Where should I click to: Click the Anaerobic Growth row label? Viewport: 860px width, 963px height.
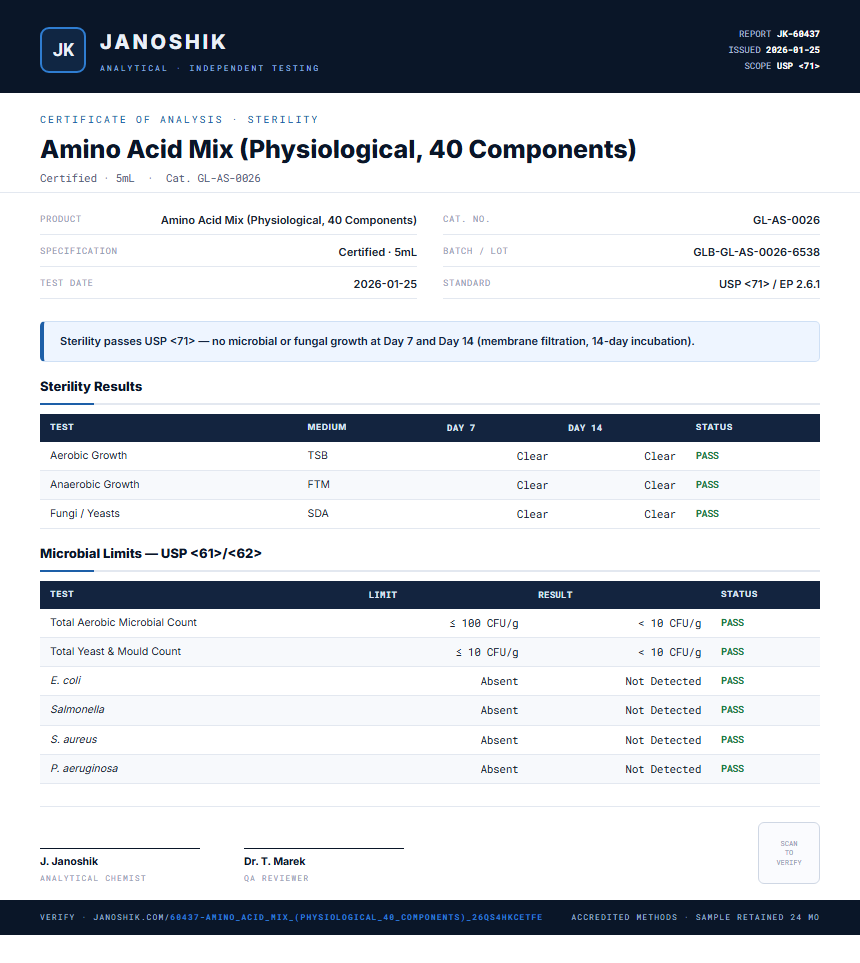tap(95, 484)
